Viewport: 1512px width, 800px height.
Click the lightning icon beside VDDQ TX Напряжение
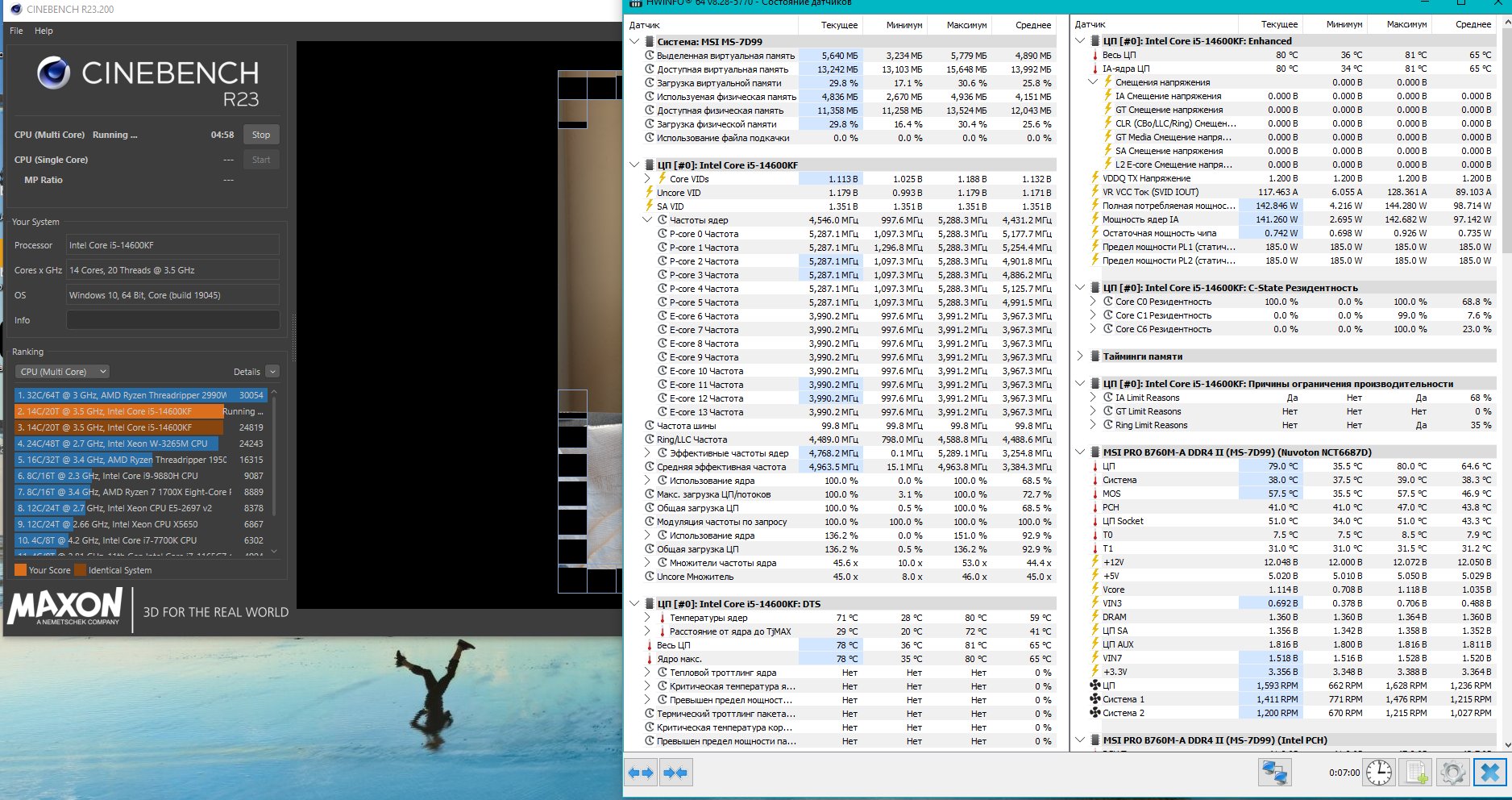[x=1095, y=178]
